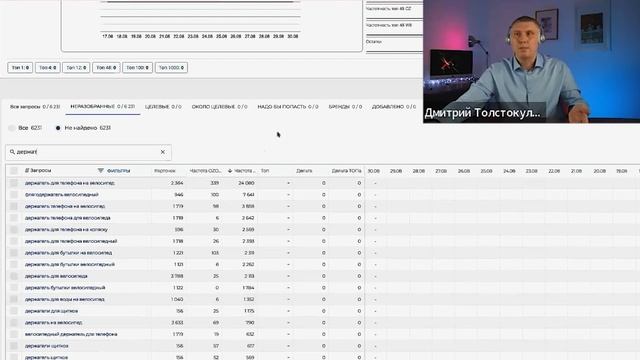
Task: Click the 'Топ 1000: 0' button
Action: coord(171,67)
